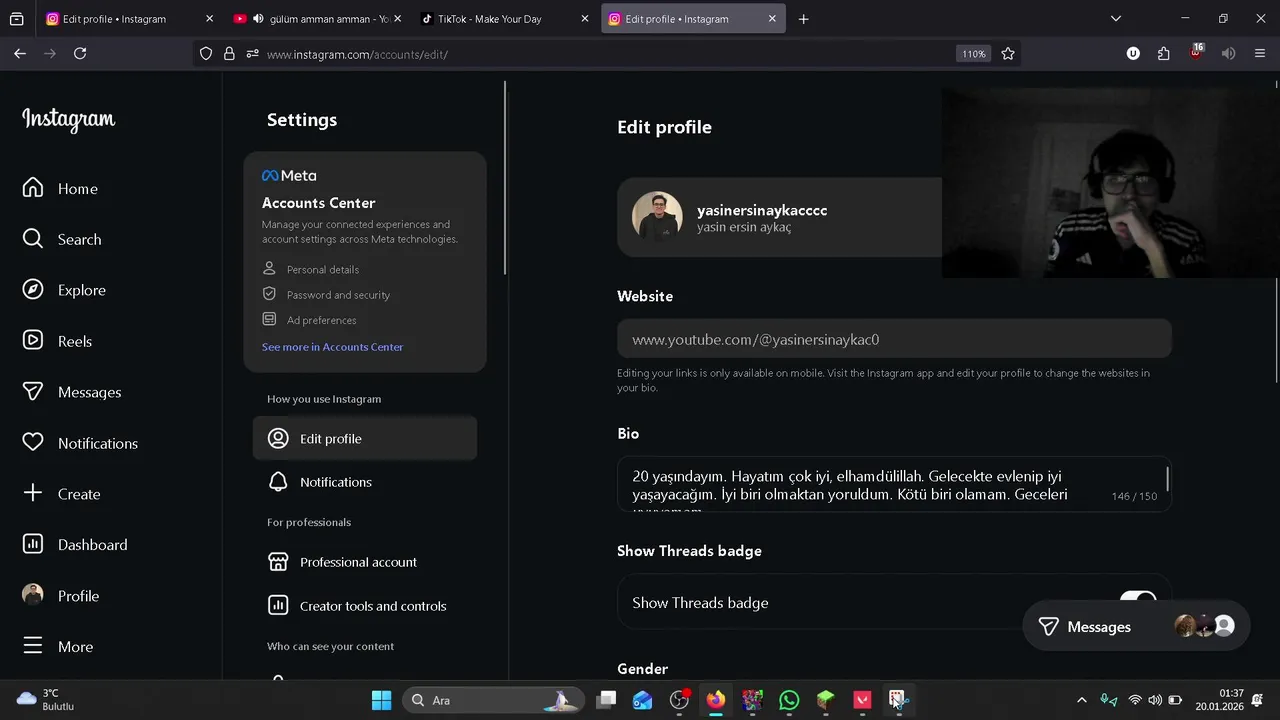The image size is (1280, 720).
Task: Open WhatsApp from the taskbar
Action: pyautogui.click(x=789, y=700)
